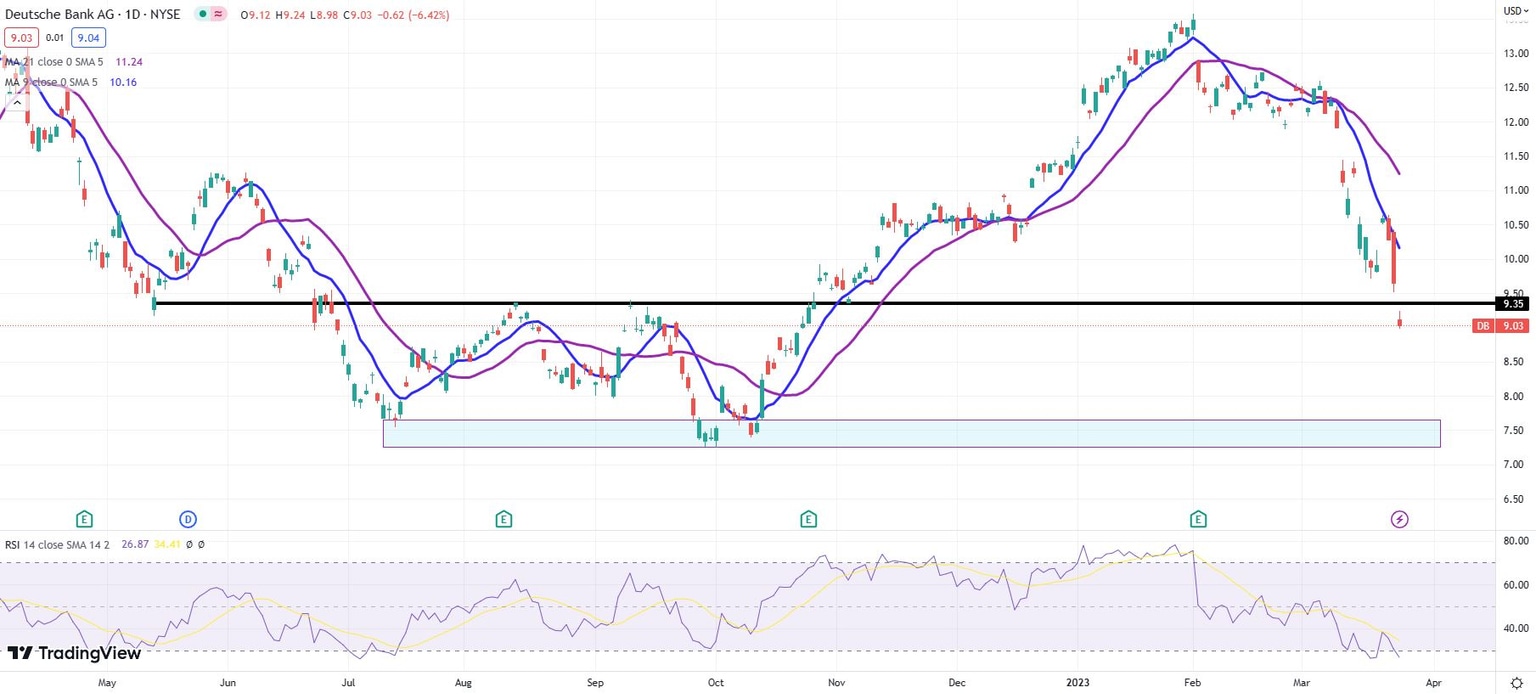This screenshot has width=1536, height=694.
Task: Click the pink approximate-data indicator icon
Action: 219,15
